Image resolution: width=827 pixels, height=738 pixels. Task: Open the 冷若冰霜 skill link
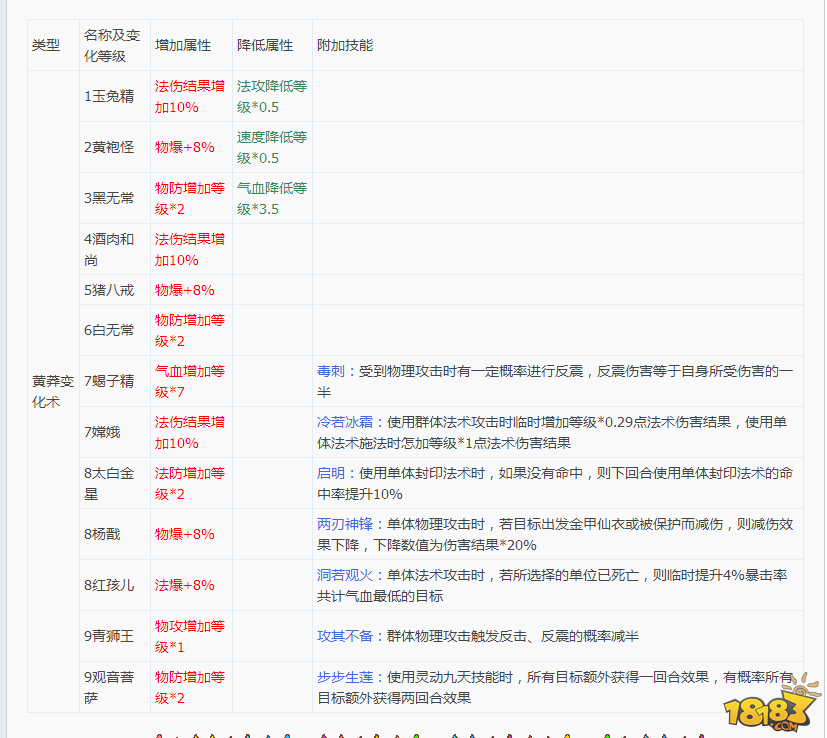tap(345, 422)
